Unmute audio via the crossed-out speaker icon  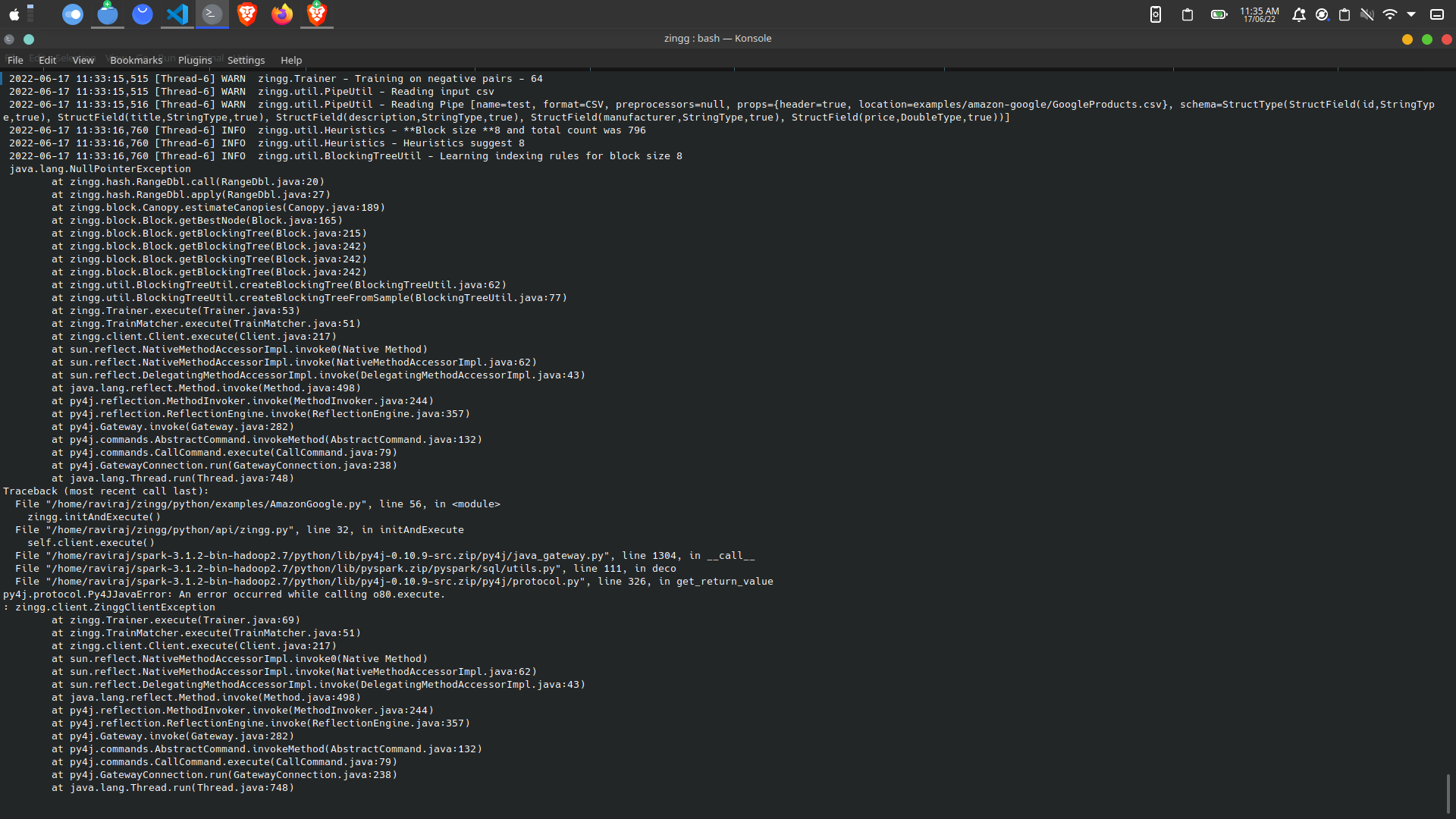point(1367,14)
